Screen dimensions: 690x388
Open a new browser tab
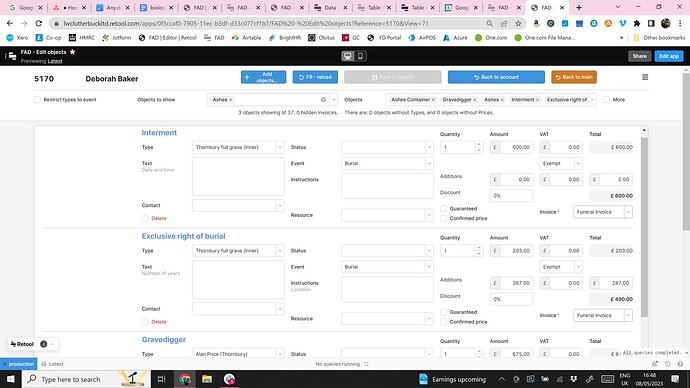[579, 7]
